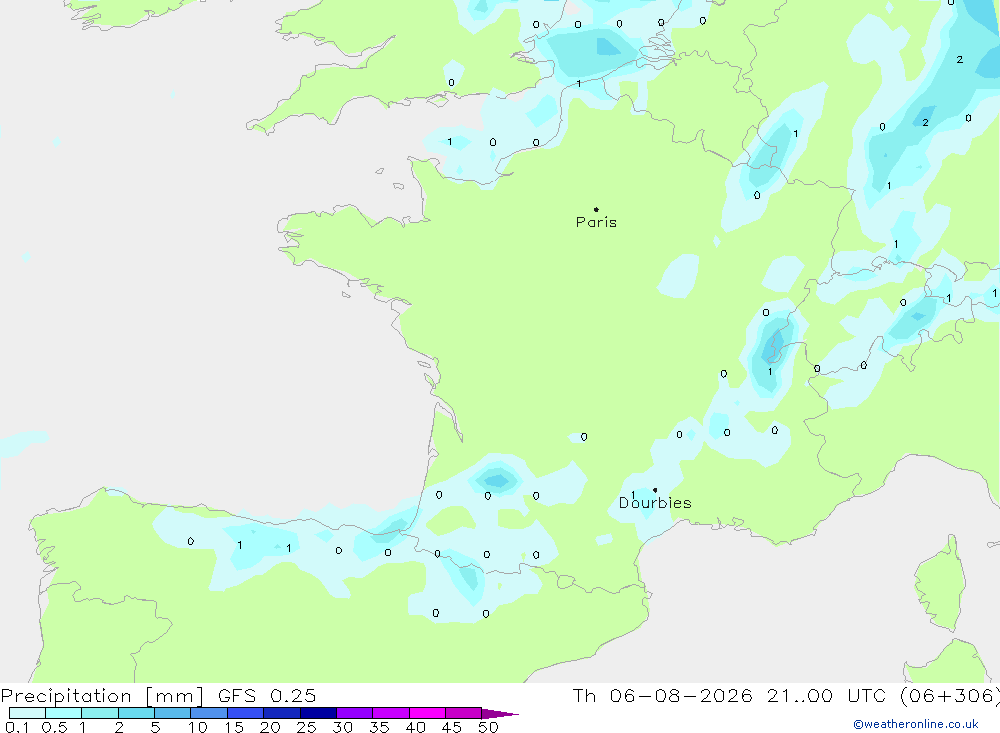Click the legend value label 35
Image resolution: width=1000 pixels, height=733 pixels.
[x=379, y=727]
